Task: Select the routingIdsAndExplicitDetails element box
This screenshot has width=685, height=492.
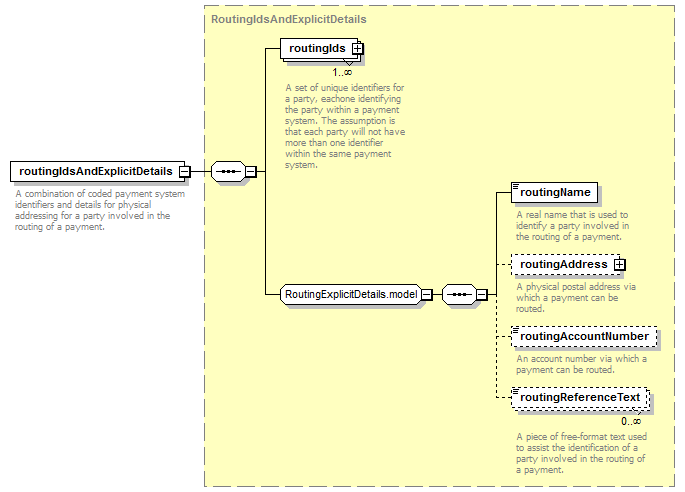Action: coord(97,172)
